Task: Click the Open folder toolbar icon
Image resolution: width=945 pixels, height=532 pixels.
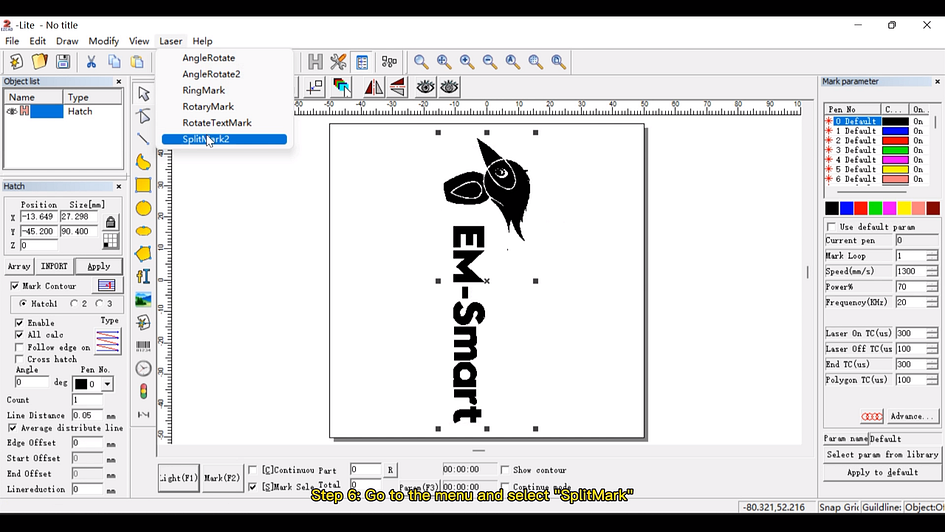Action: 39,61
